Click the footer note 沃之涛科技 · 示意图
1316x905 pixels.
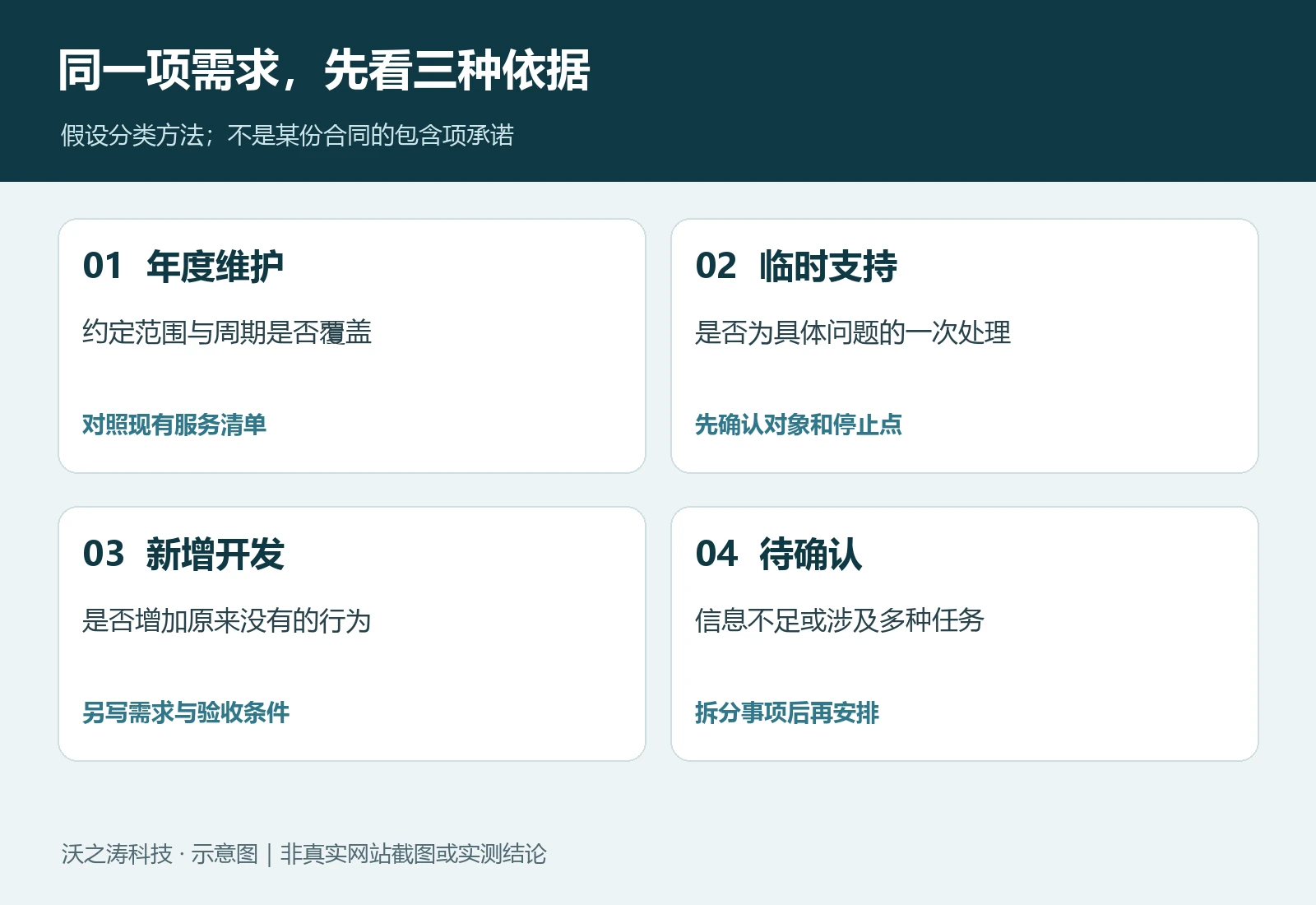click(160, 854)
